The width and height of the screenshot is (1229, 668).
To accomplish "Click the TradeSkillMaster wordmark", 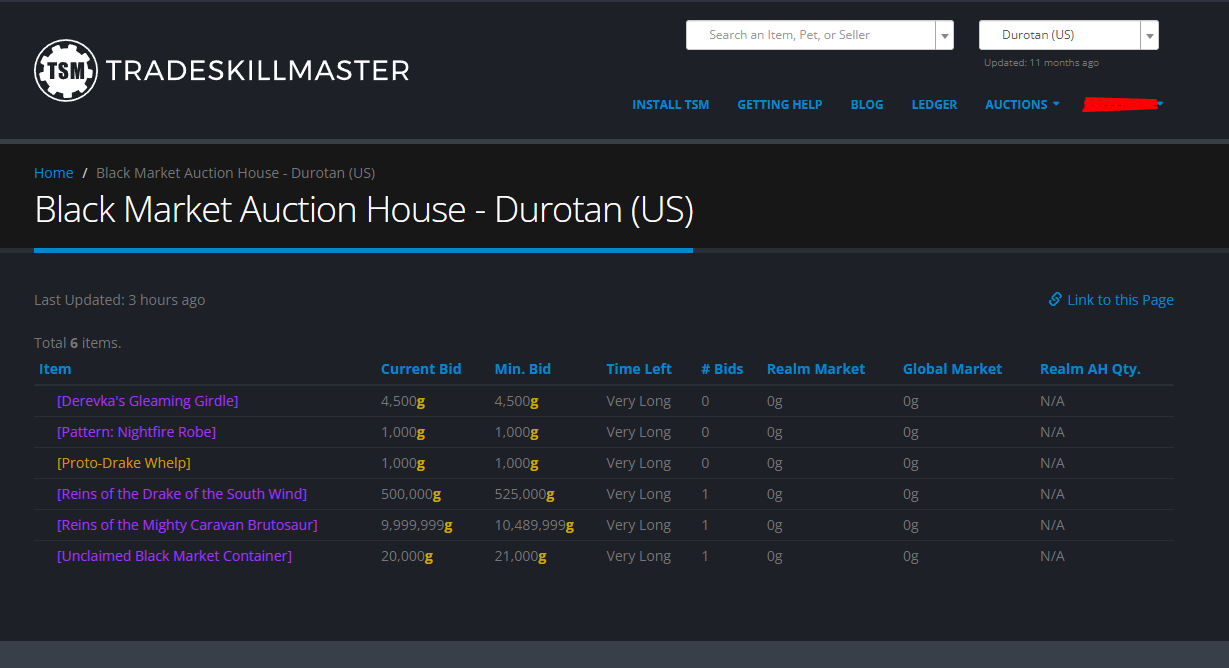I will click(257, 71).
